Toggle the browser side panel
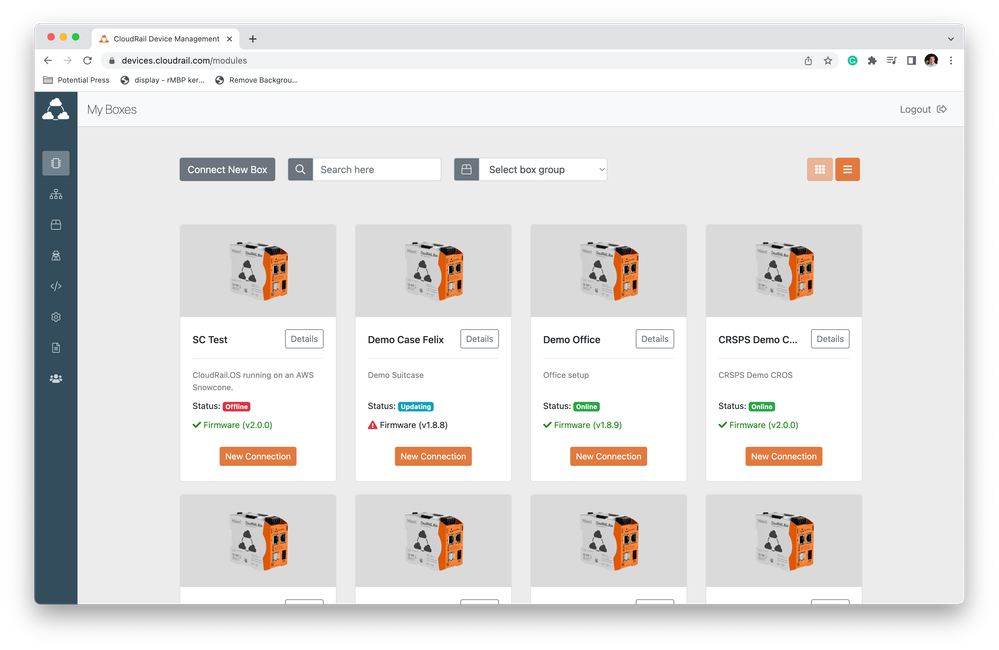 [912, 61]
